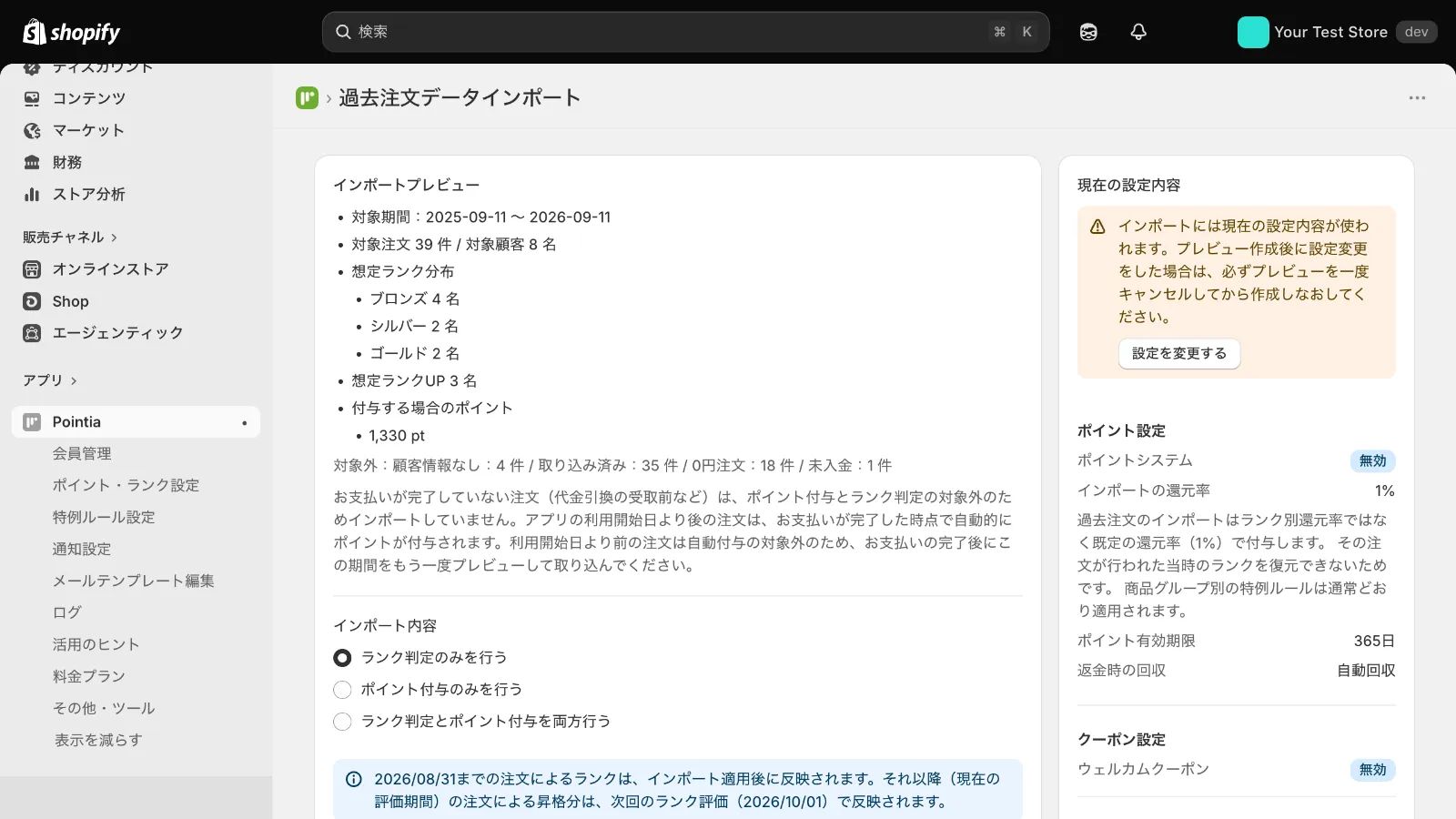Click the 無効 badge for ウェルカムクーポン

pyautogui.click(x=1372, y=770)
